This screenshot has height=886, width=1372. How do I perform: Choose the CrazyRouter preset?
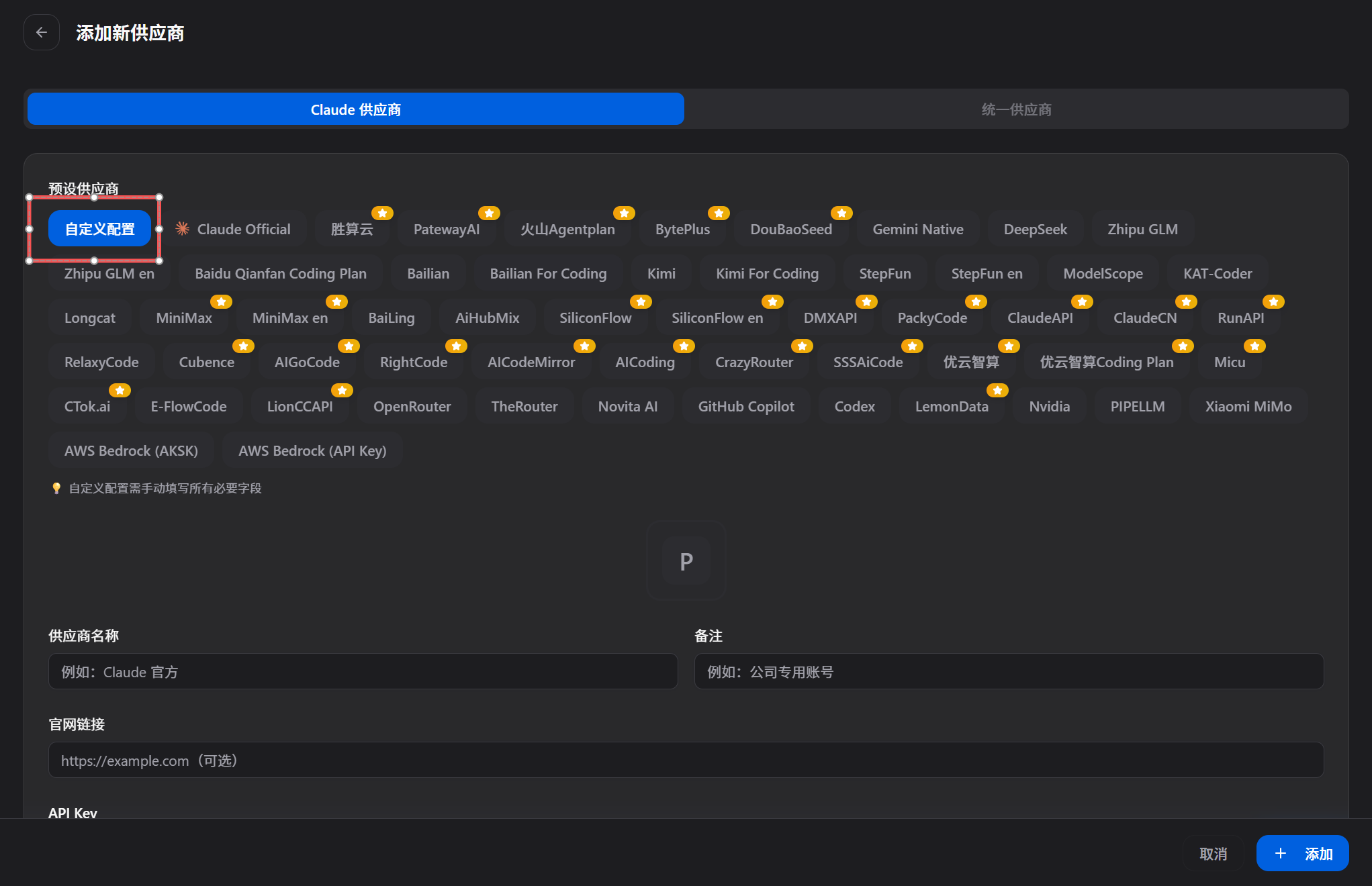[x=754, y=362]
